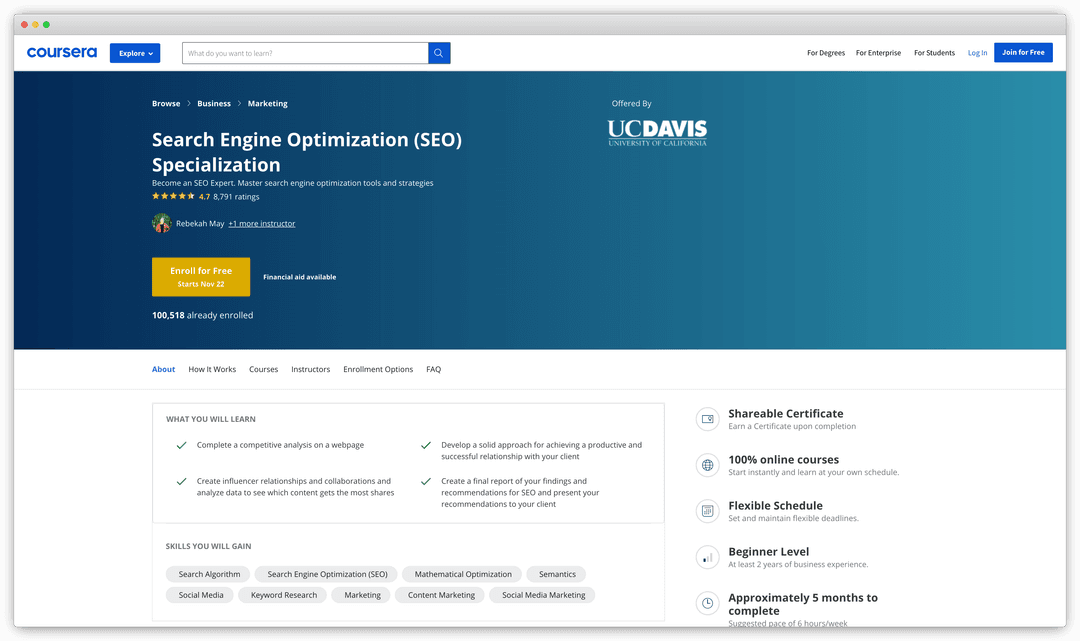This screenshot has width=1080, height=641.
Task: Click the star rating icons
Action: point(174,196)
